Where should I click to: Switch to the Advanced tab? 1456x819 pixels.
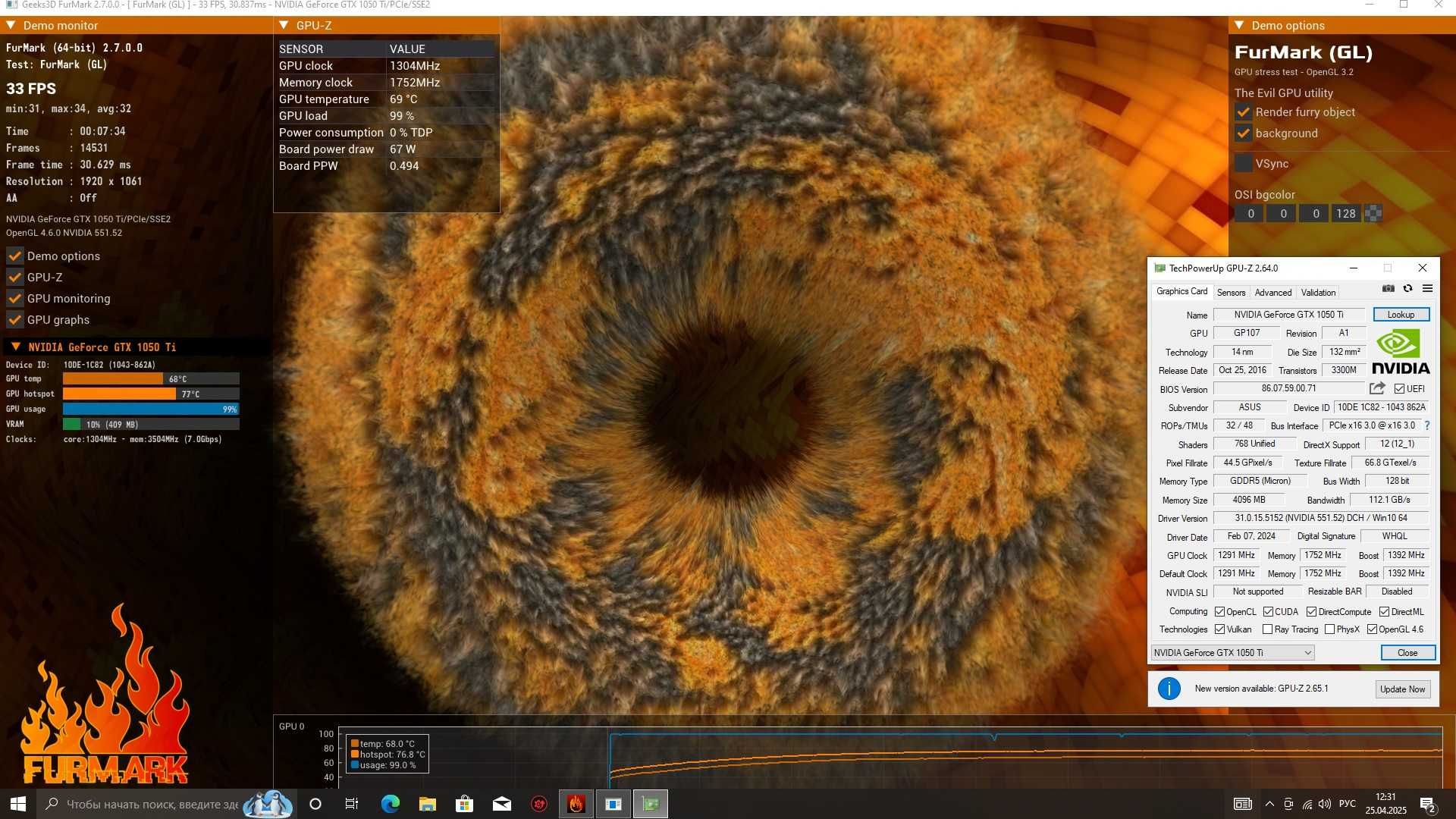point(1272,293)
